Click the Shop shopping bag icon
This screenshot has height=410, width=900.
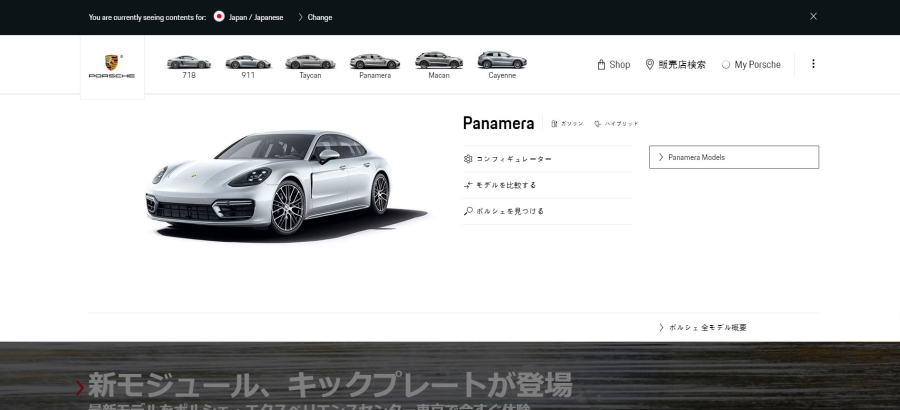click(601, 64)
